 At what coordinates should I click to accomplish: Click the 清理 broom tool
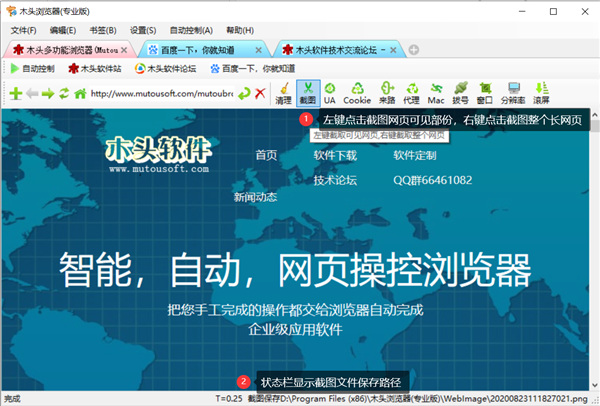[x=284, y=93]
